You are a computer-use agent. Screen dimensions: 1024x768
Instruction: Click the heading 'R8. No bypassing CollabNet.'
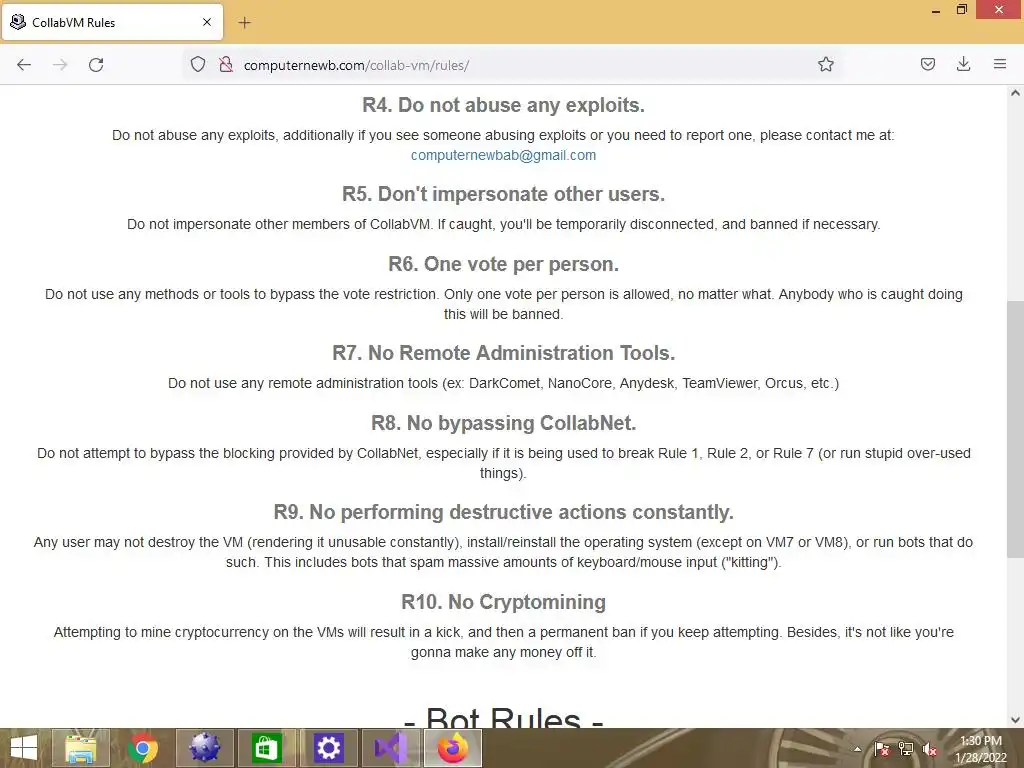503,423
